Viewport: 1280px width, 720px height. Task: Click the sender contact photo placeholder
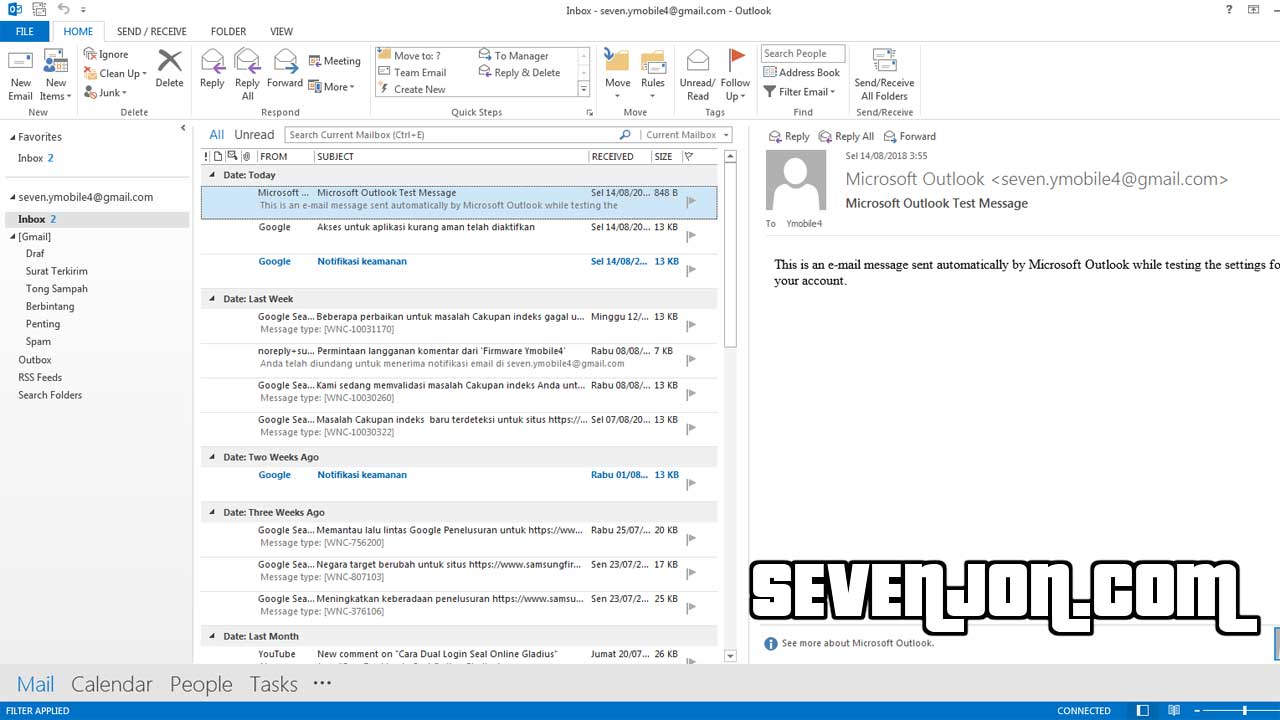(796, 180)
